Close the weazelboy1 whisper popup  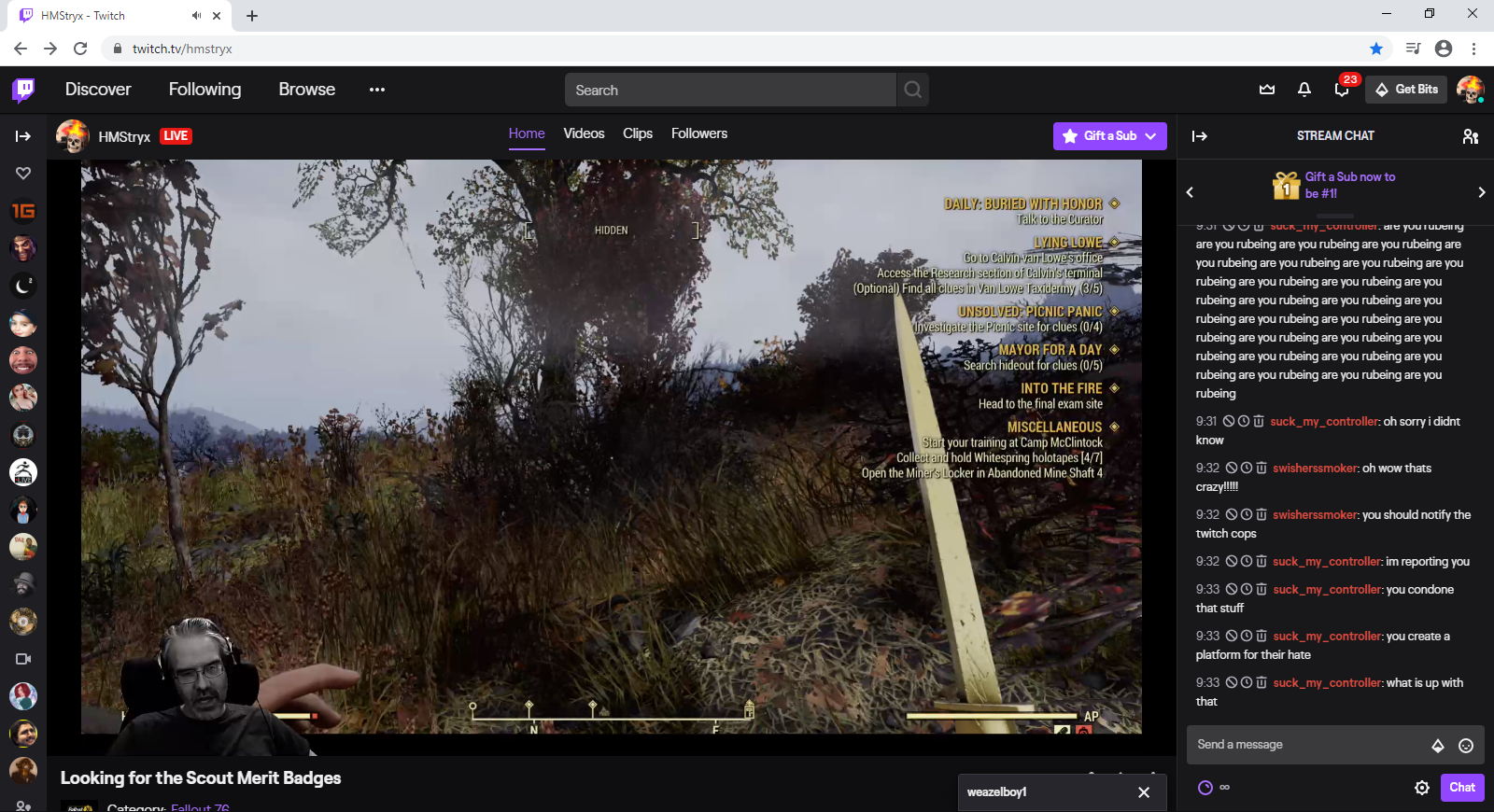[x=1144, y=792]
